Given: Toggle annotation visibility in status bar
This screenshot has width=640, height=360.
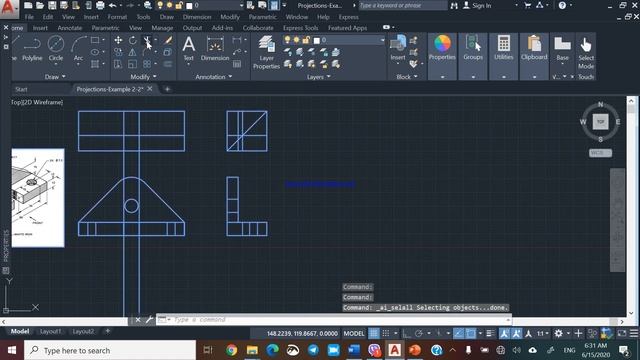Looking at the screenshot, I should (x=504, y=333).
